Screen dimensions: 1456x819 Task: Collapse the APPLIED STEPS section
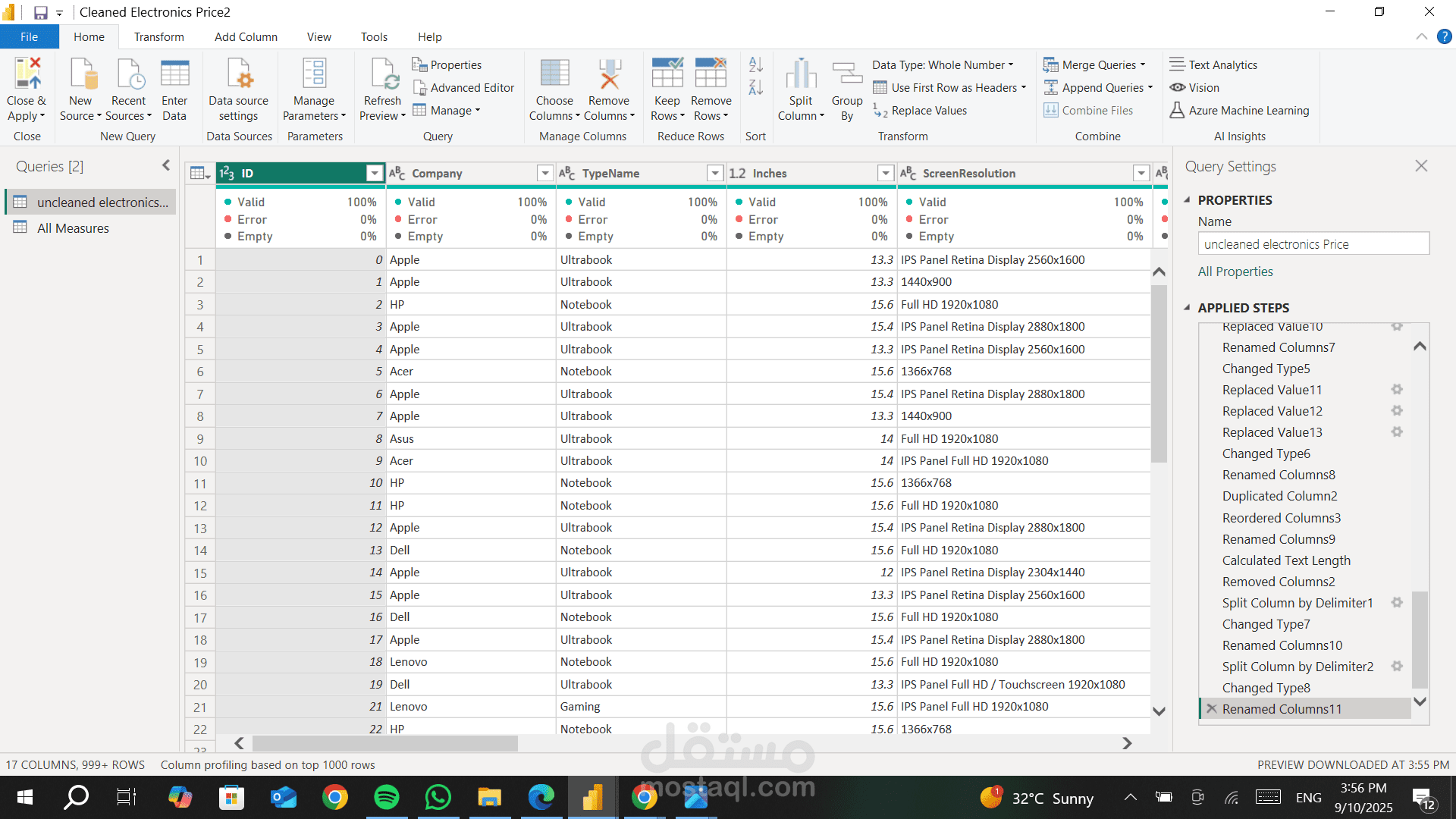pyautogui.click(x=1187, y=308)
